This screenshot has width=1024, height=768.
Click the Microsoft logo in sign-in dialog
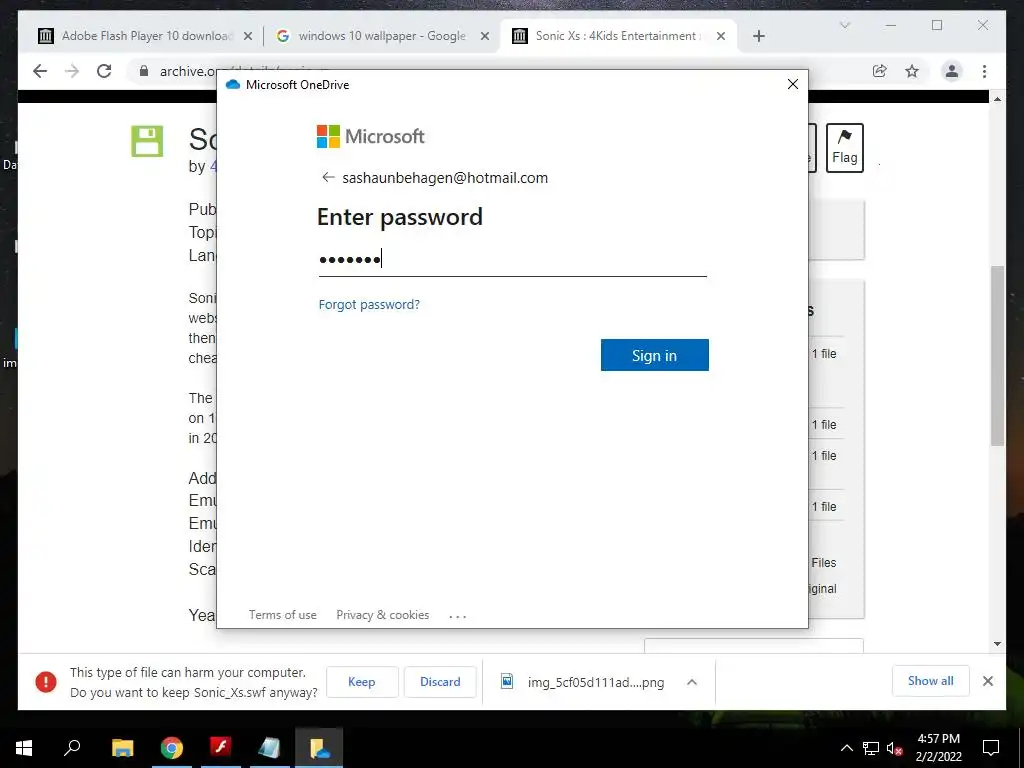tap(370, 136)
